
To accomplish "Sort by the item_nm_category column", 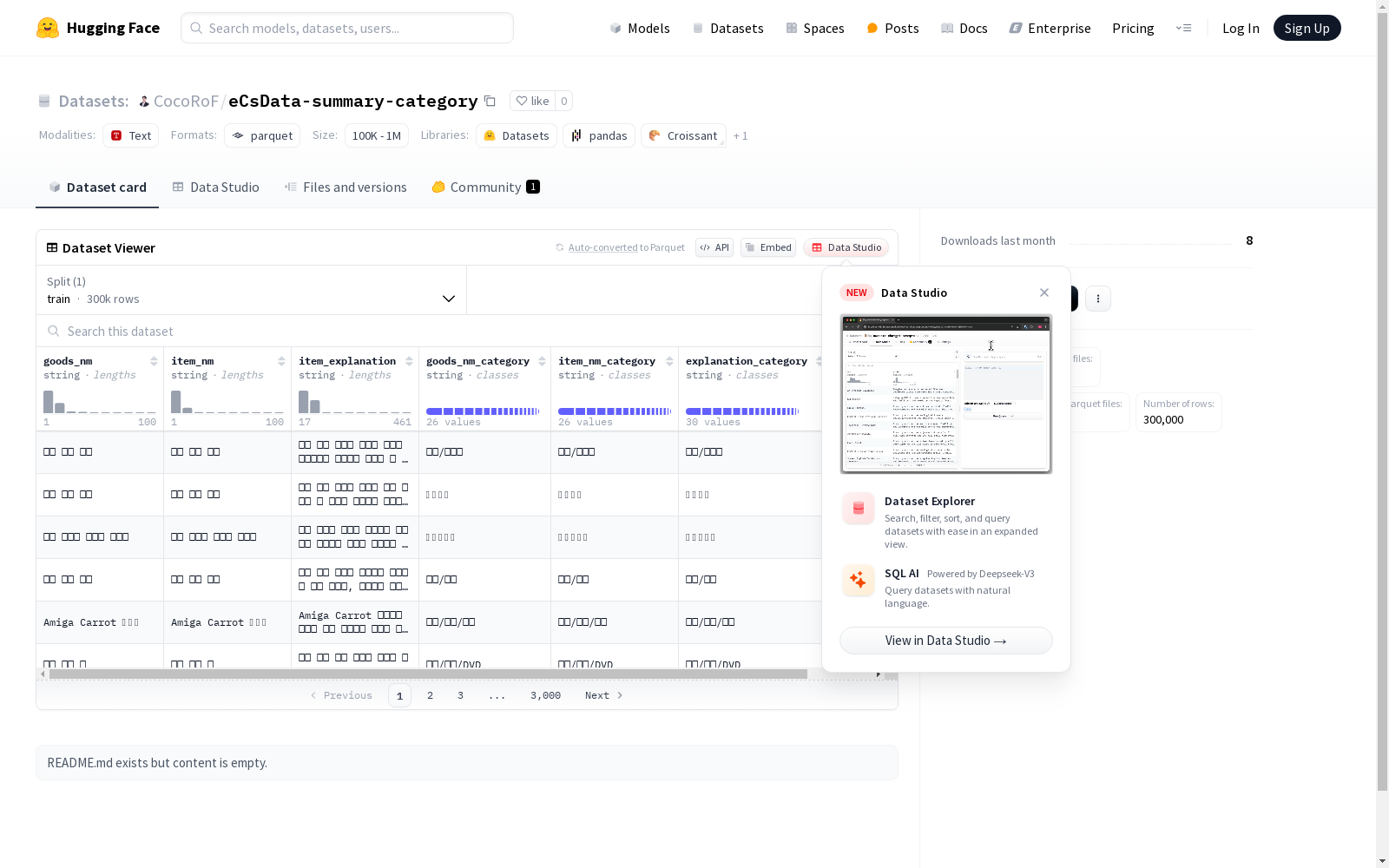I will (x=669, y=361).
